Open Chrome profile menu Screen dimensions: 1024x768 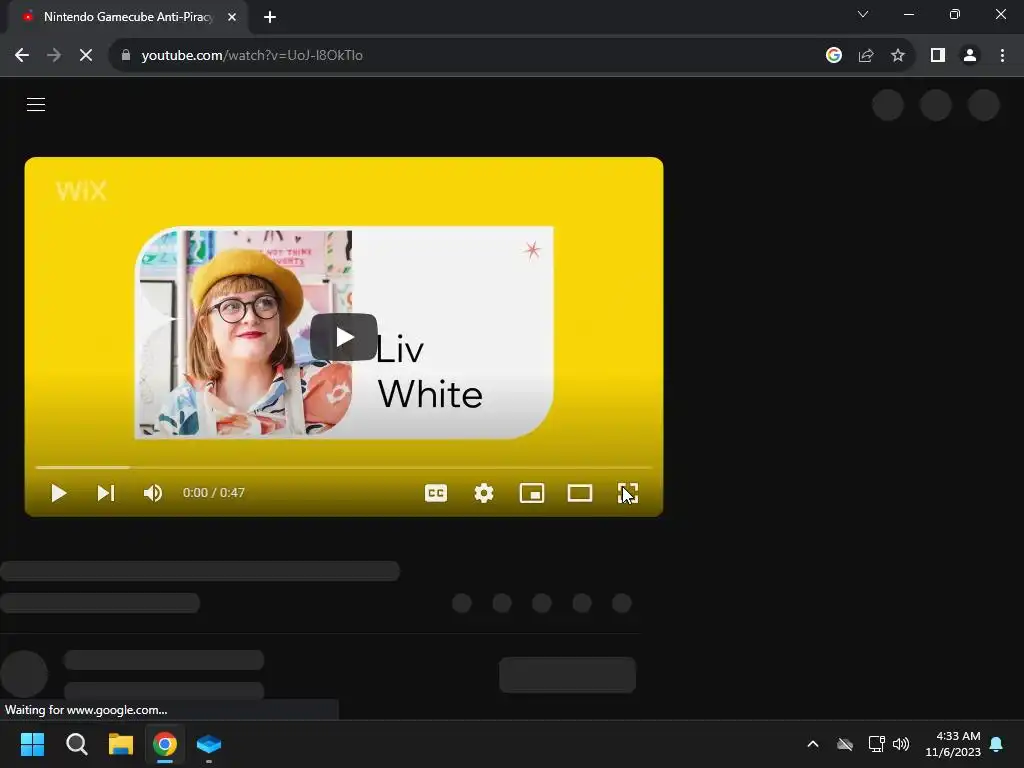point(970,56)
